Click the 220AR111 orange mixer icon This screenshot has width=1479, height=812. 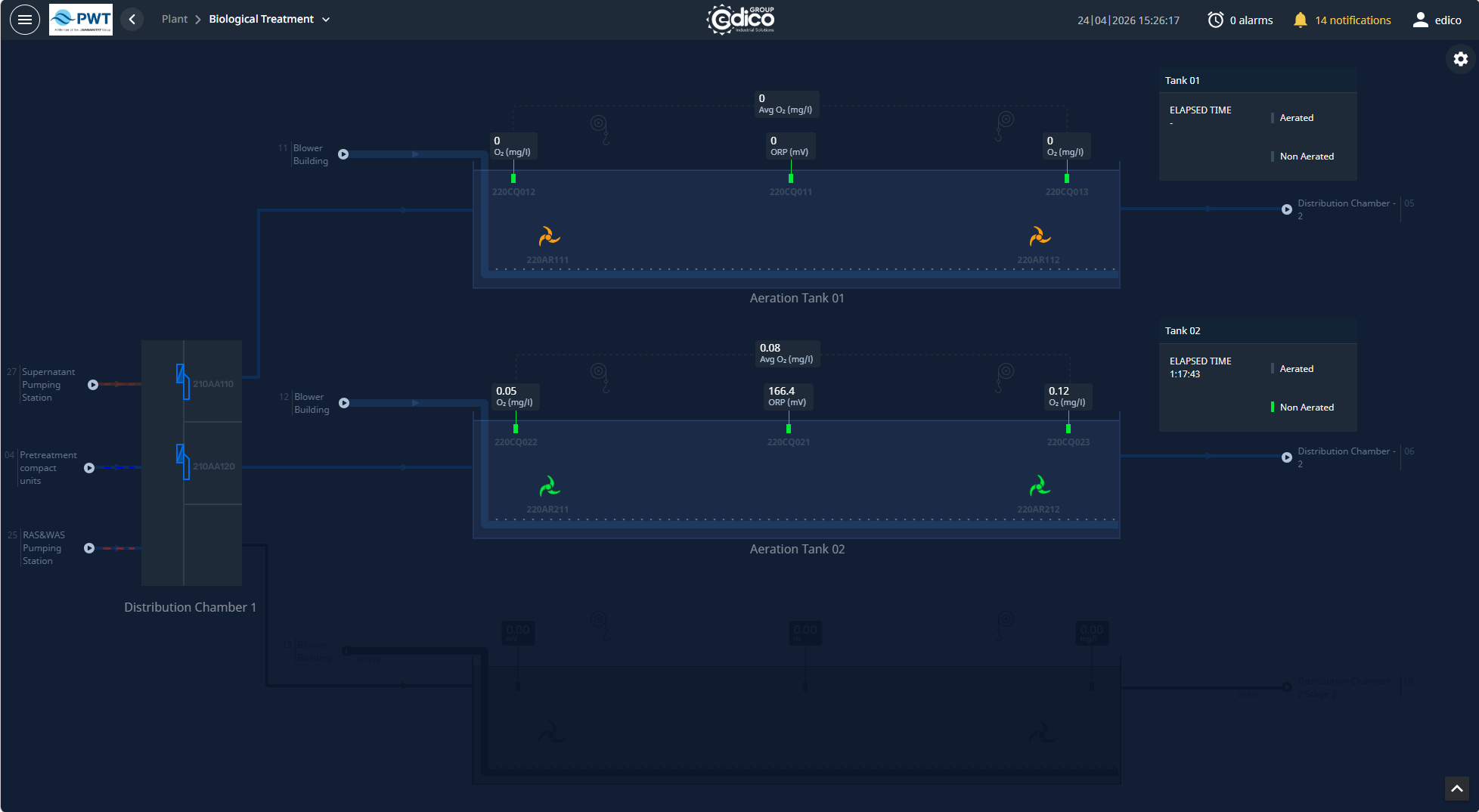point(548,237)
